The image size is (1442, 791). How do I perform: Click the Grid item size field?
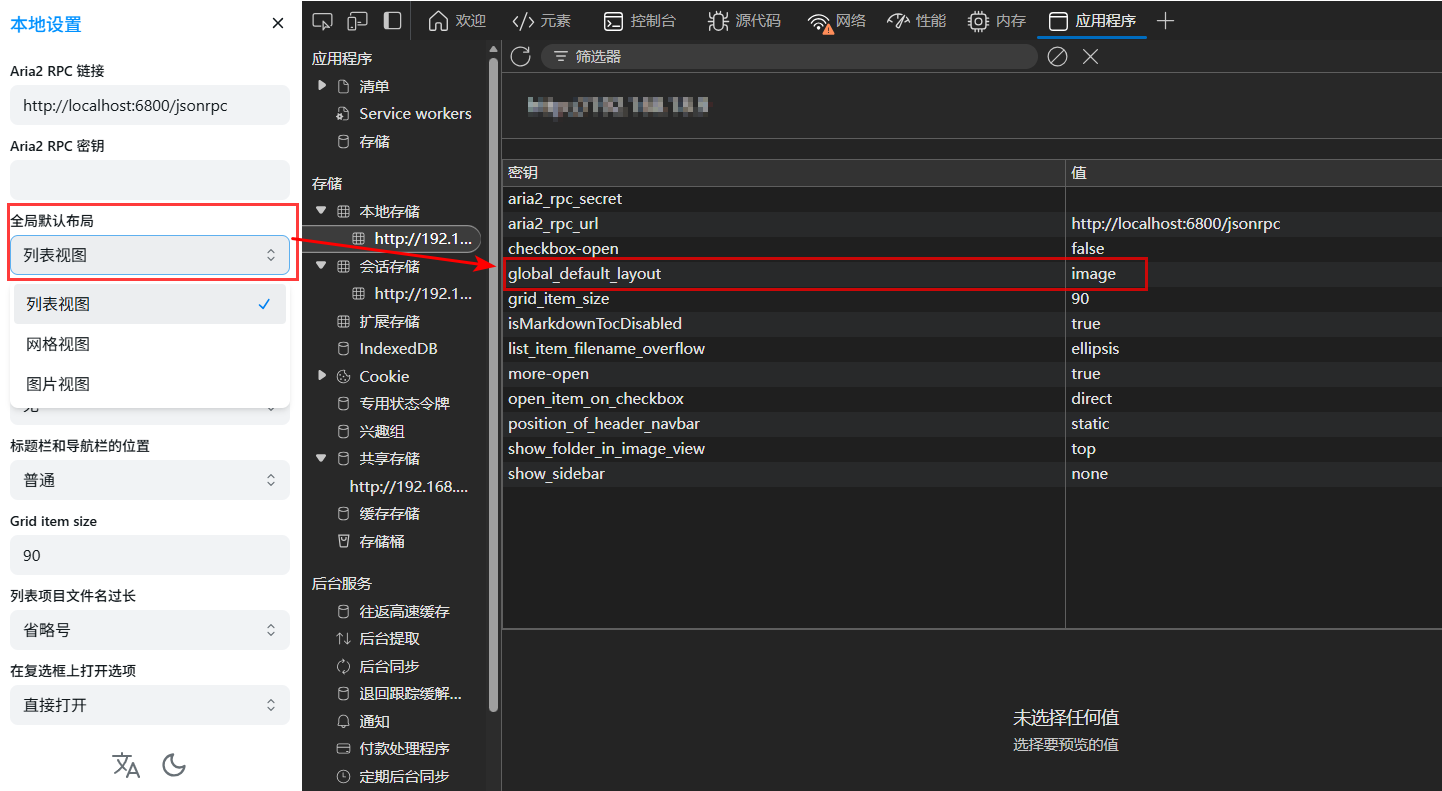tap(150, 555)
